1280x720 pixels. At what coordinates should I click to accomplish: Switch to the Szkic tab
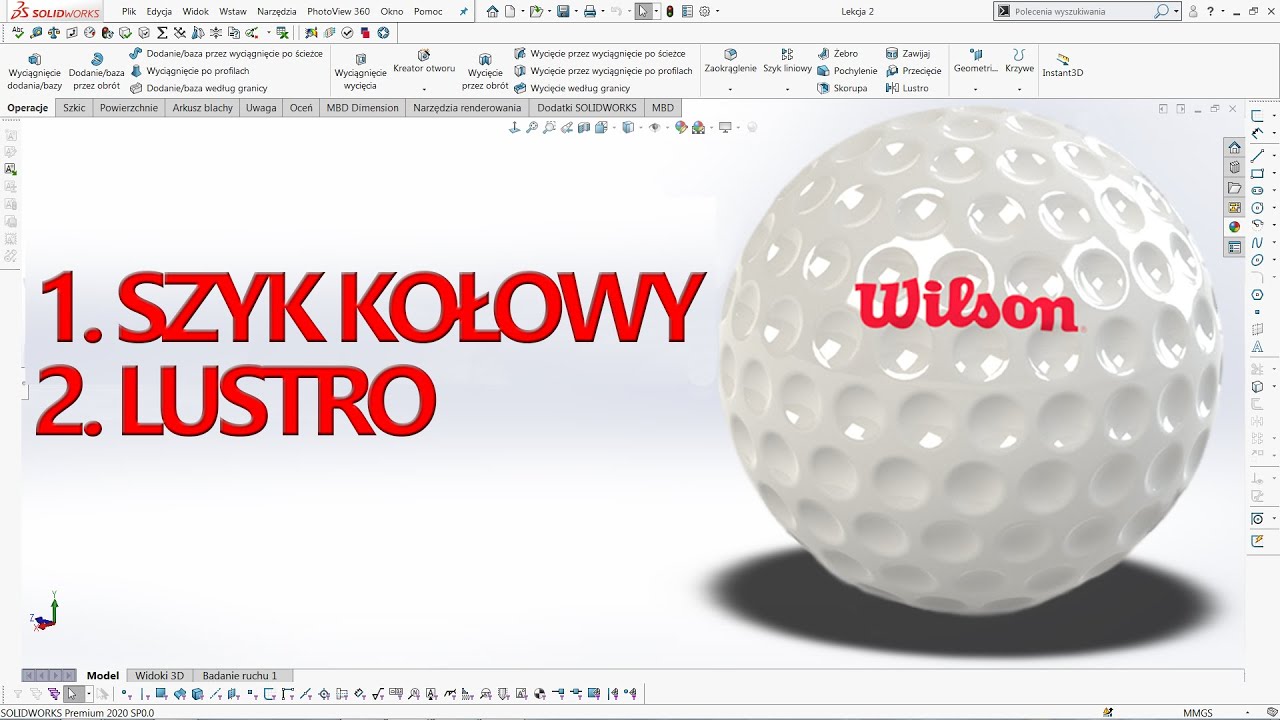[74, 108]
